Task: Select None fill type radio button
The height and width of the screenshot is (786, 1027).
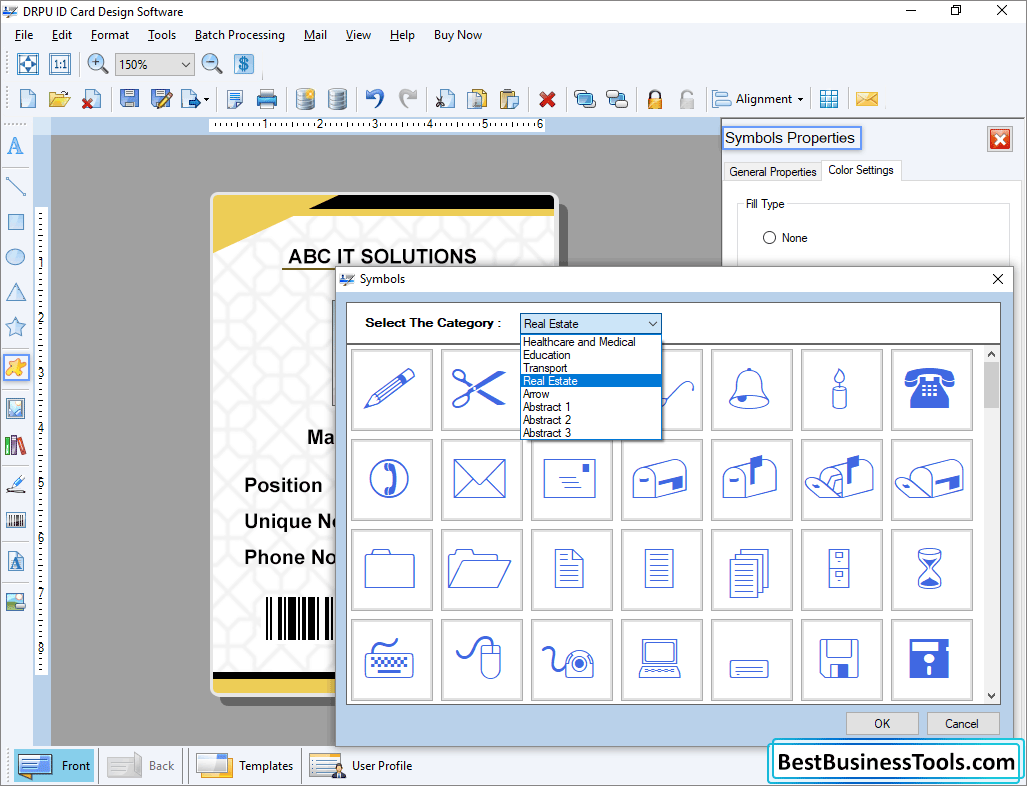Action: [769, 238]
